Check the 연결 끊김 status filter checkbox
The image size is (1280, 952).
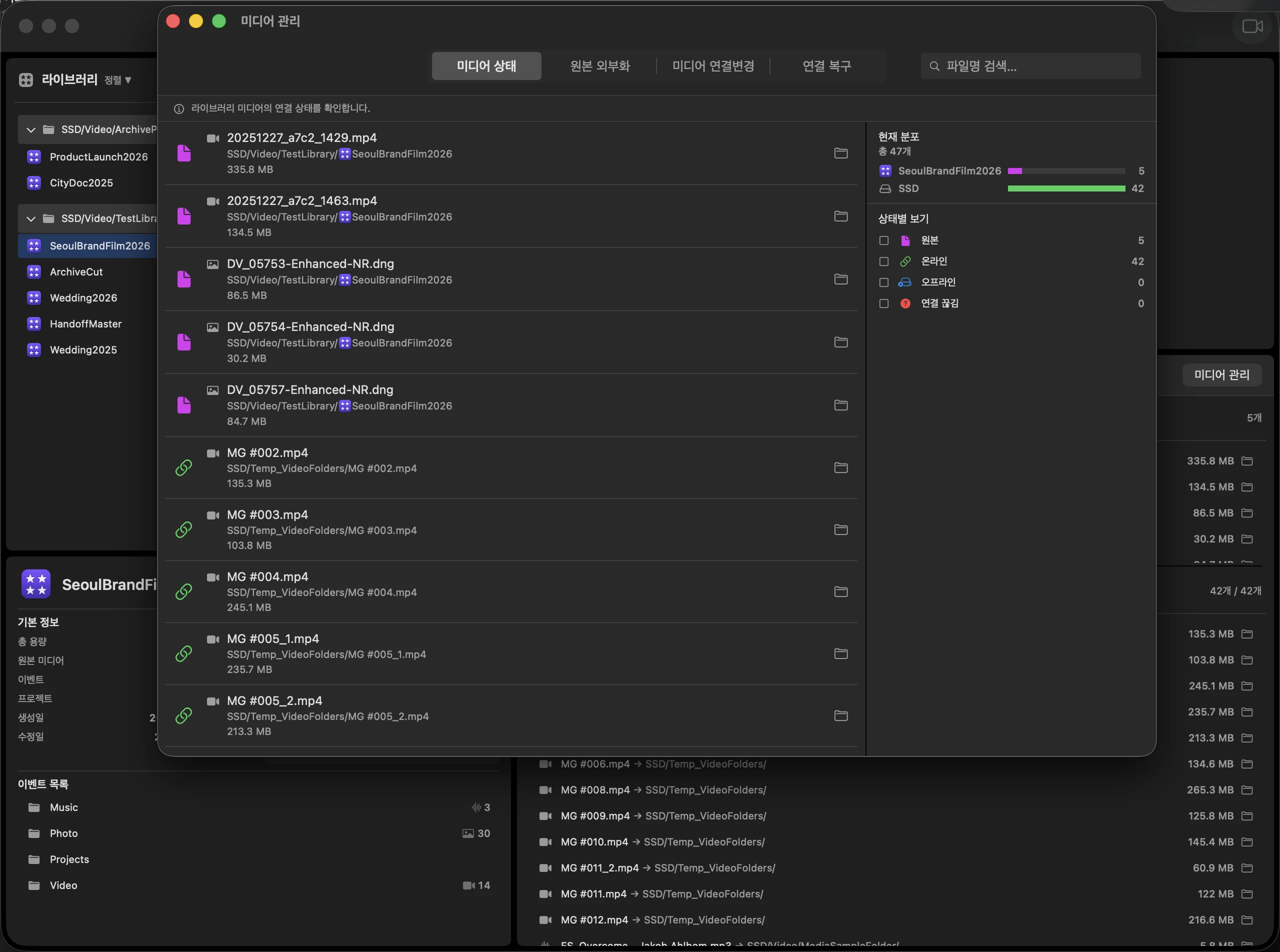884,303
